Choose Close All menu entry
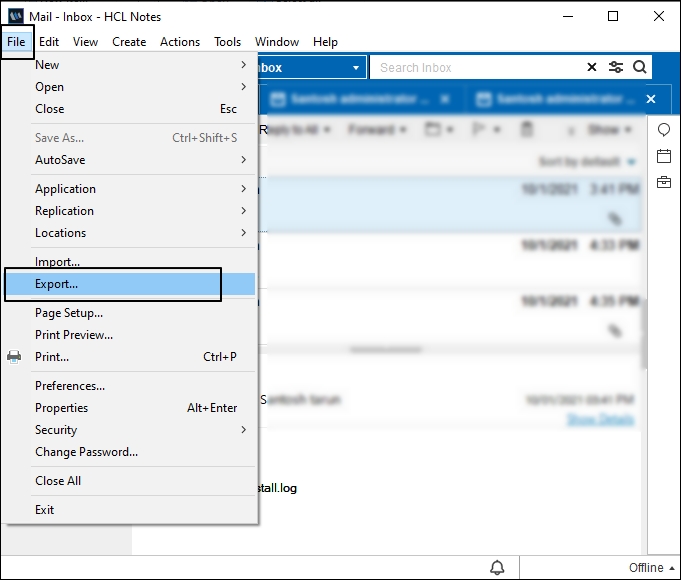The width and height of the screenshot is (681, 580). point(143,481)
